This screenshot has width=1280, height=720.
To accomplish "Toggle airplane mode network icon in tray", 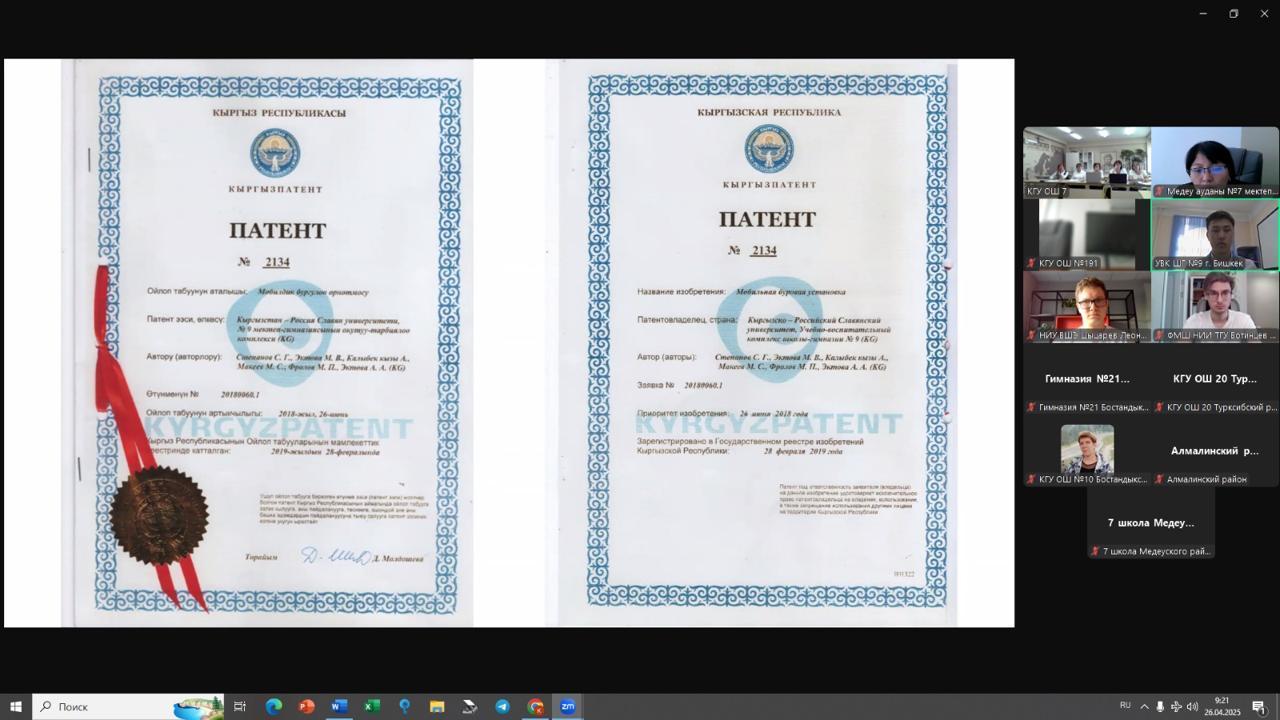I will (1176, 706).
